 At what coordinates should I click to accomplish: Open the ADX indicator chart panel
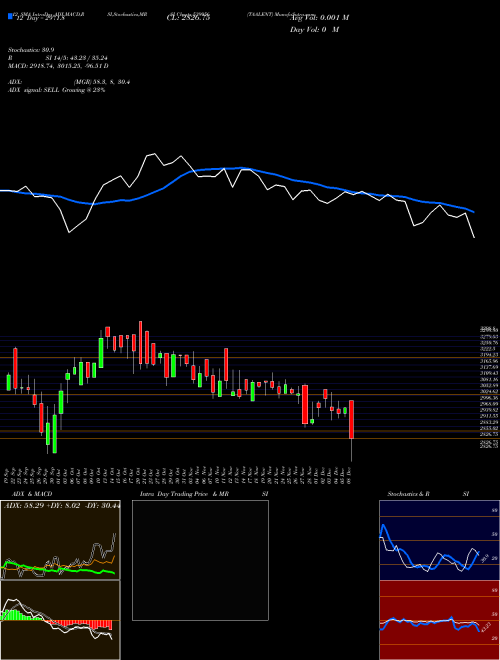[60, 540]
